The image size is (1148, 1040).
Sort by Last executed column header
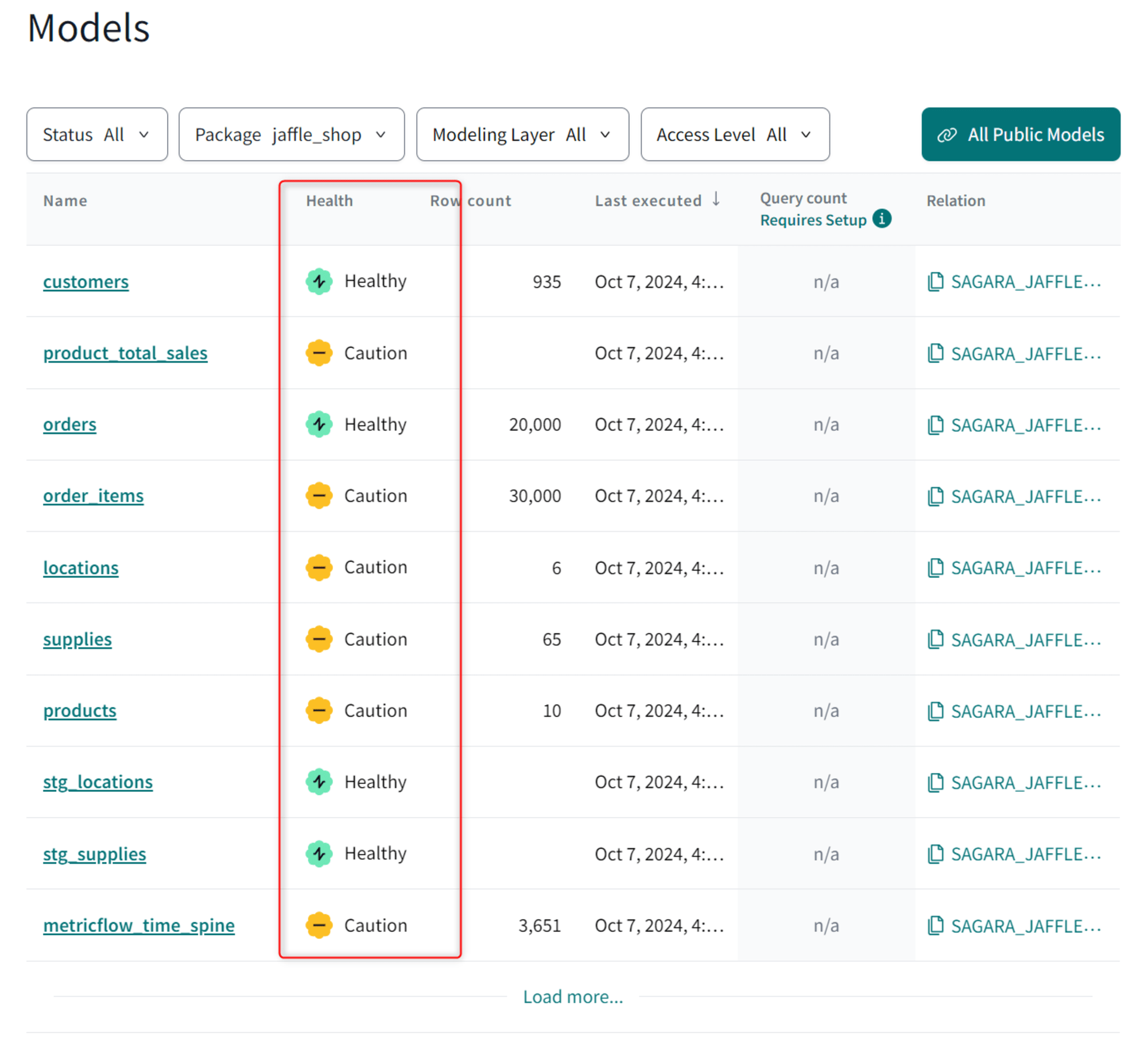[648, 201]
